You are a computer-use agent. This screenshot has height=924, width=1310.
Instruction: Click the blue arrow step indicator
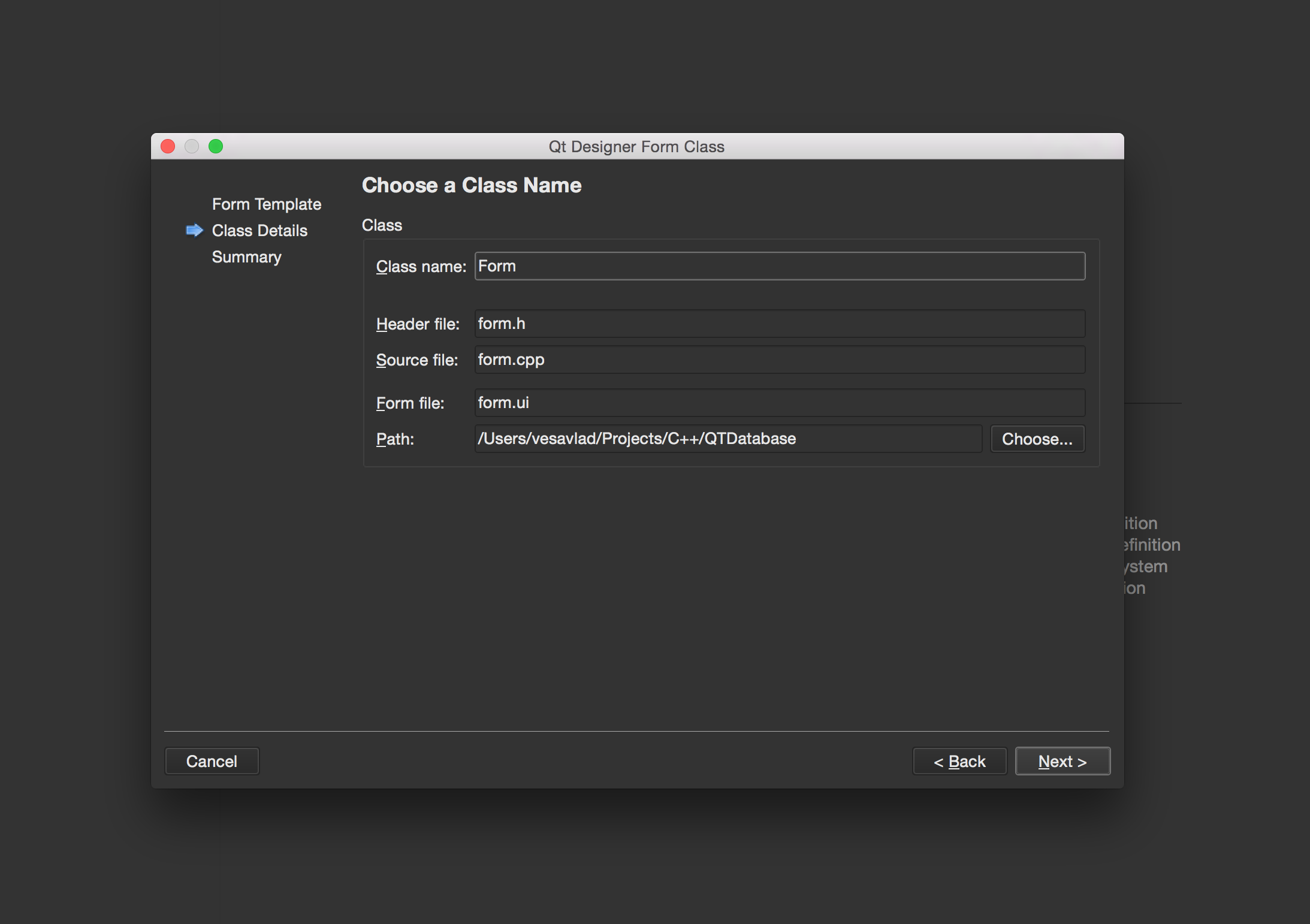[x=194, y=231]
